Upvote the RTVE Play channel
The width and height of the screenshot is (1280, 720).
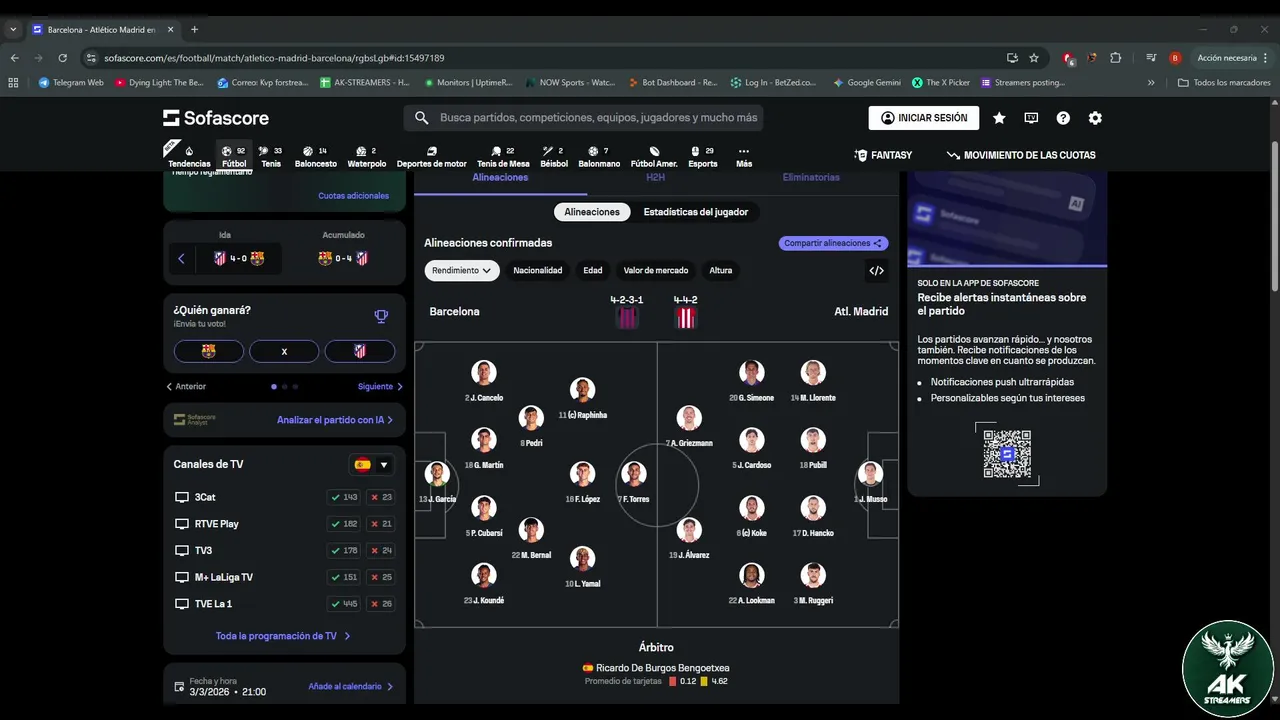pyautogui.click(x=344, y=524)
